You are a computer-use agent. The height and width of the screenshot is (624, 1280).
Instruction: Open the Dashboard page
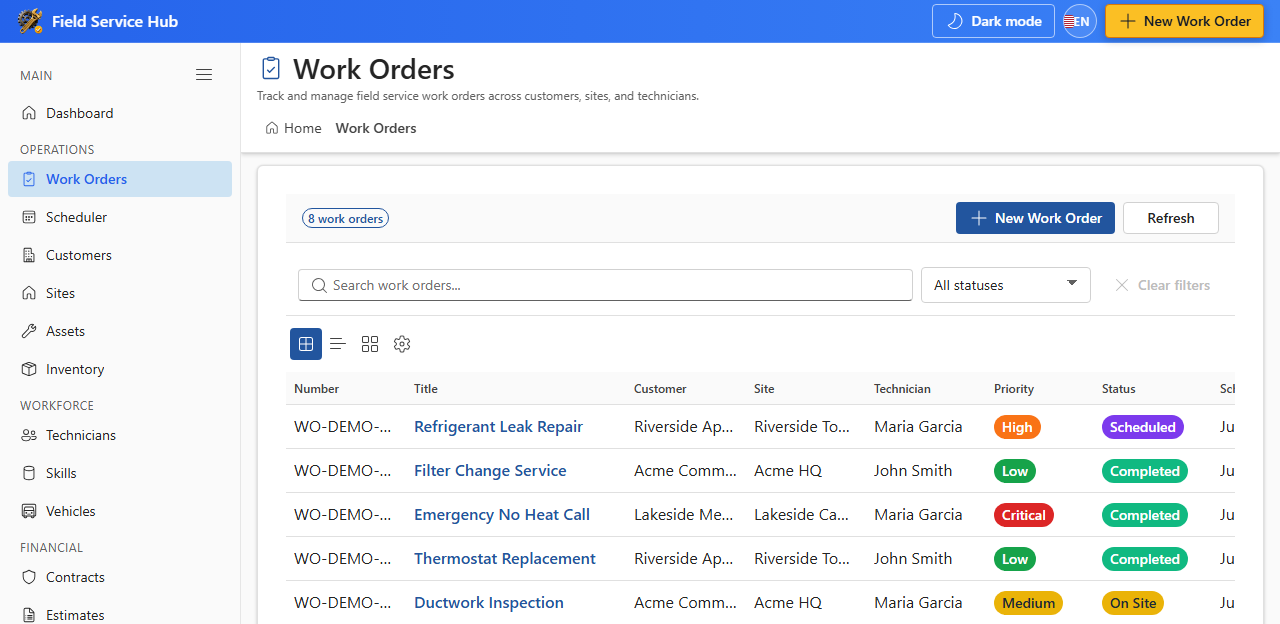point(120,113)
